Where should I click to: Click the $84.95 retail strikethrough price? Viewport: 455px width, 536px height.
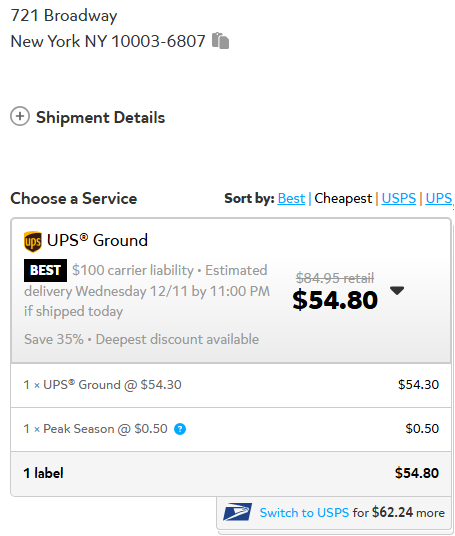335,278
